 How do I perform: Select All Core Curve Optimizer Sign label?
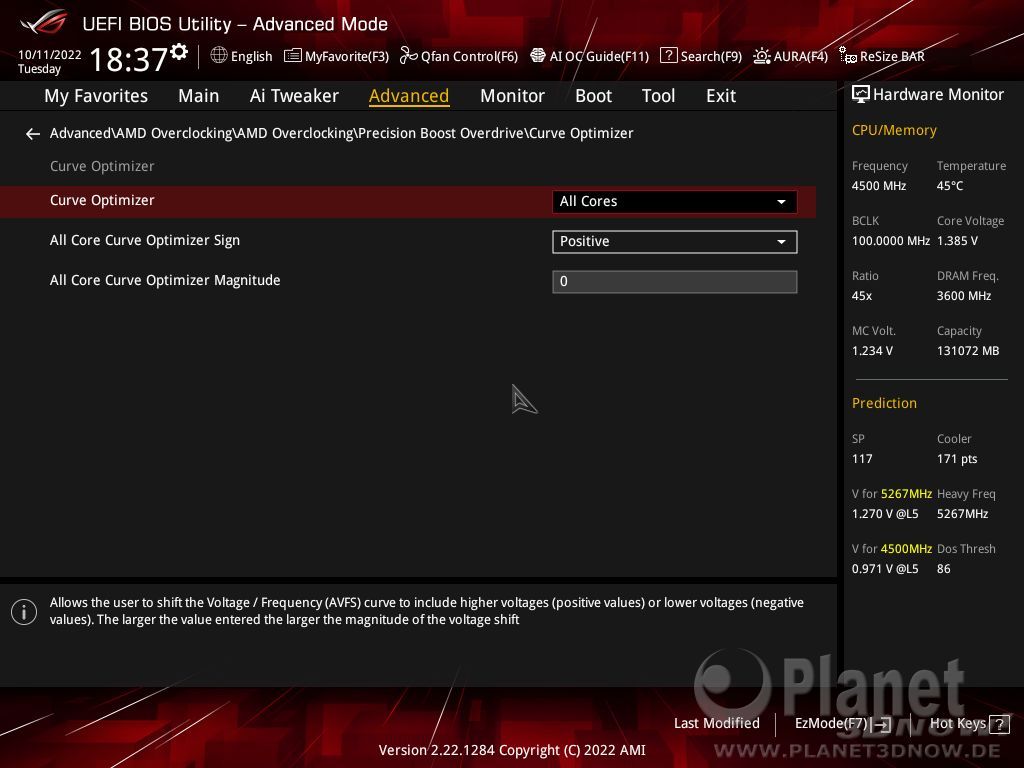pos(145,240)
